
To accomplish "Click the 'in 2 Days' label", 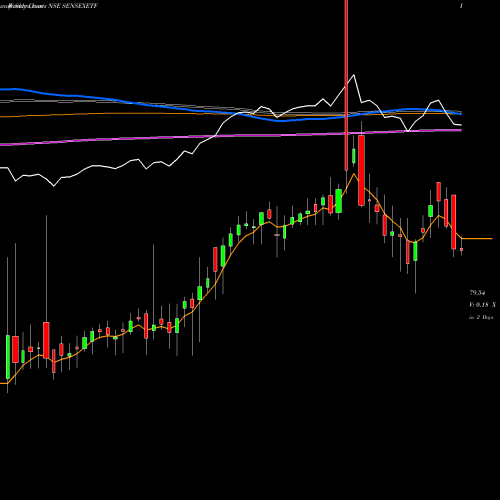I will tap(481, 317).
